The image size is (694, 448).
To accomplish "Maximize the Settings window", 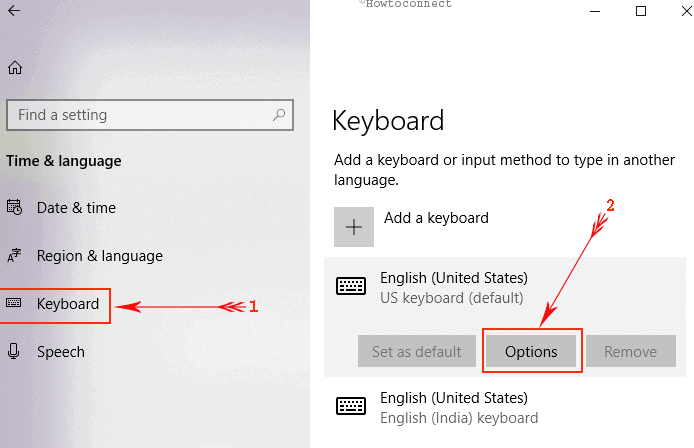I will (x=640, y=11).
